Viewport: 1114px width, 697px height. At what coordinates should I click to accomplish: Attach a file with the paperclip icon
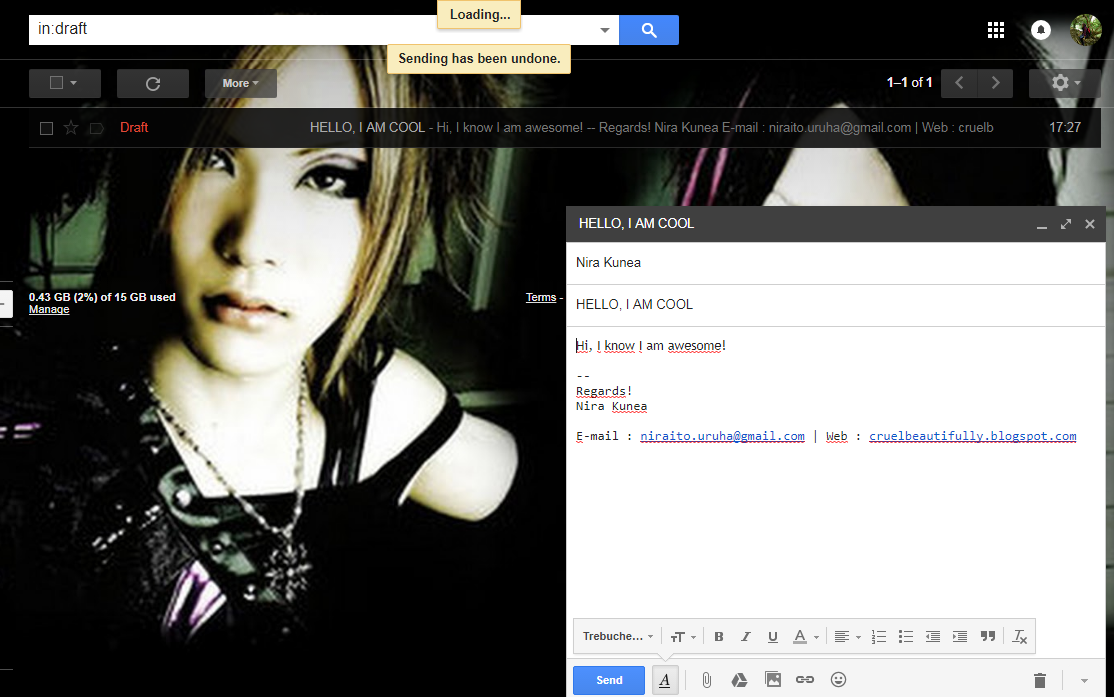pyautogui.click(x=706, y=680)
